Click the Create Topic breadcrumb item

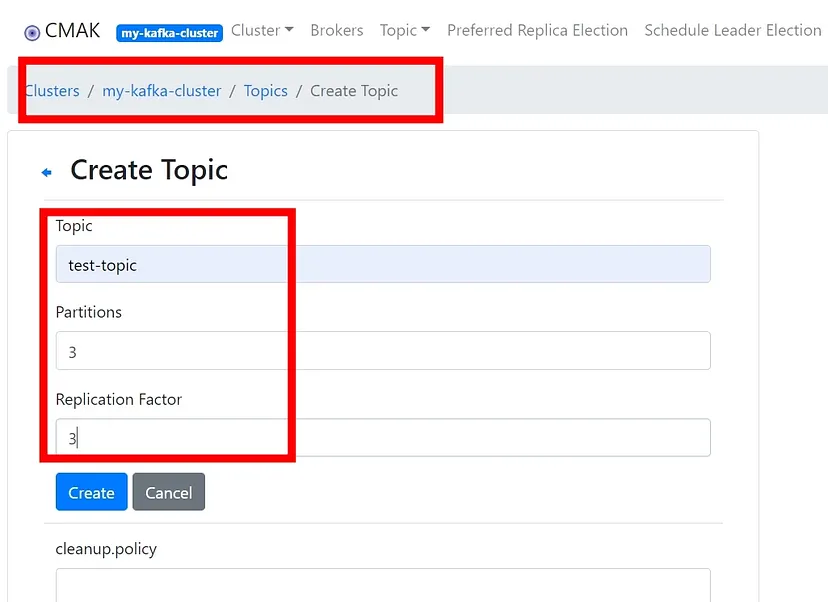[354, 91]
